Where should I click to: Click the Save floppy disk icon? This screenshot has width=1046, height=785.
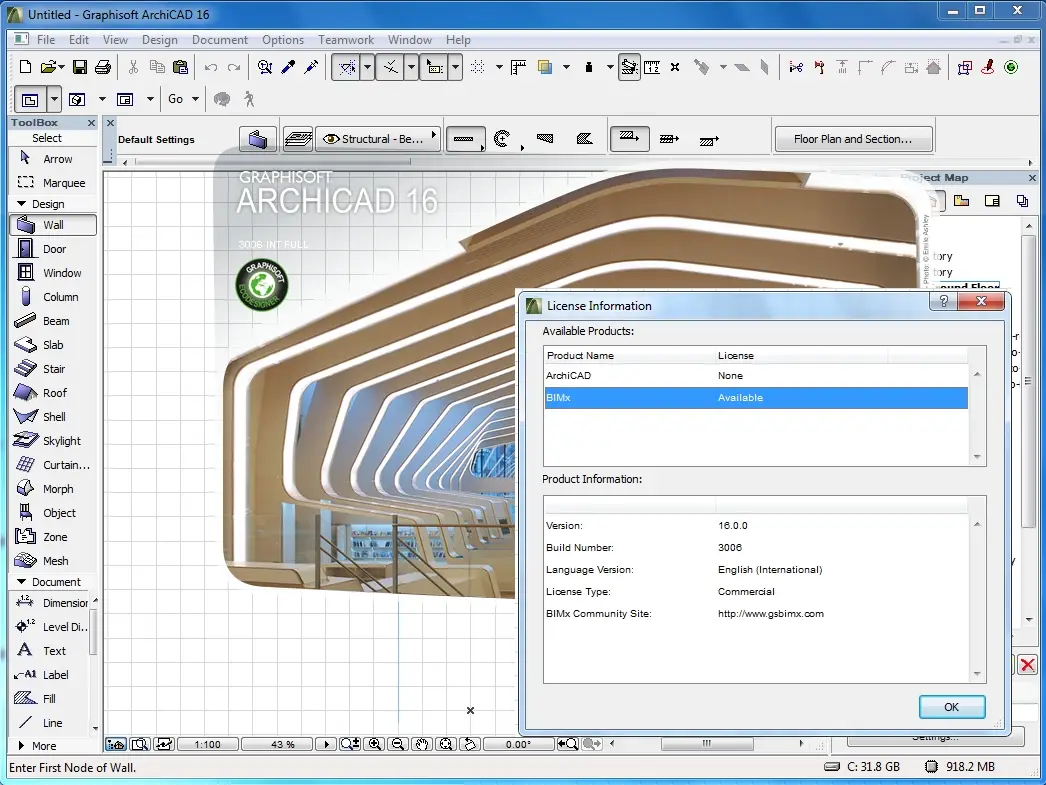coord(79,67)
